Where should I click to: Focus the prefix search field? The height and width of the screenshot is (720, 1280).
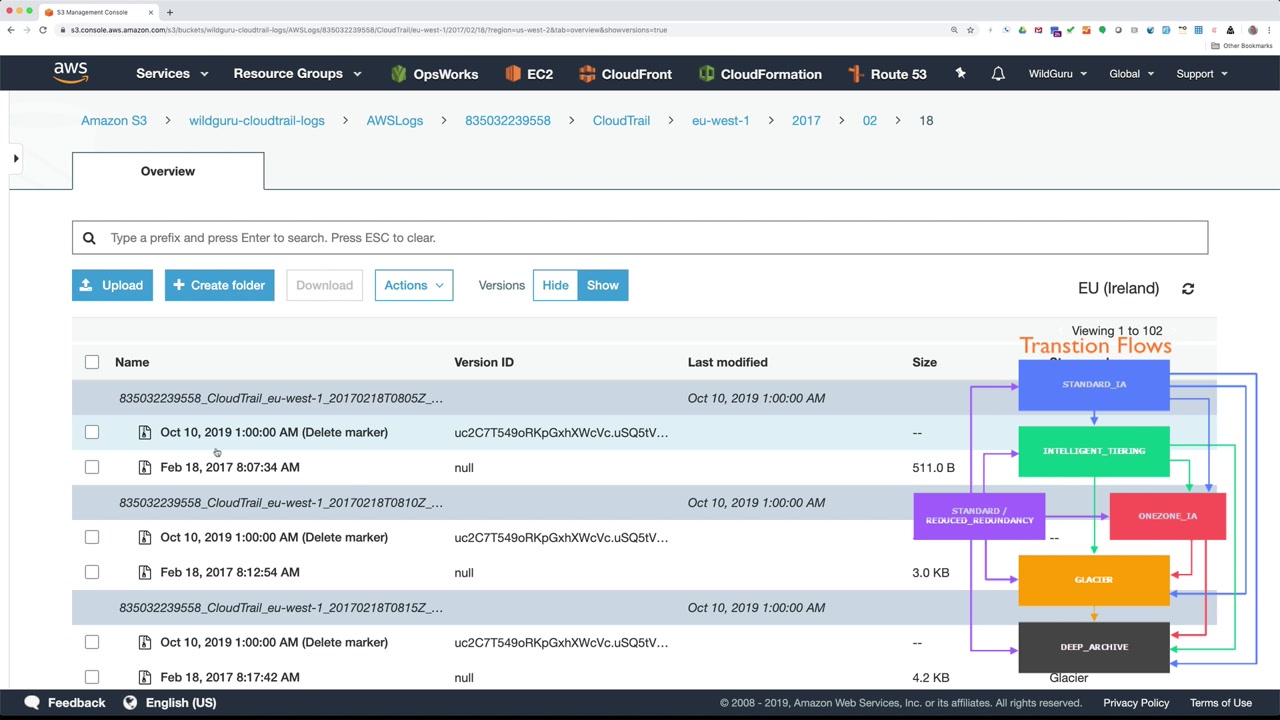[x=640, y=238]
